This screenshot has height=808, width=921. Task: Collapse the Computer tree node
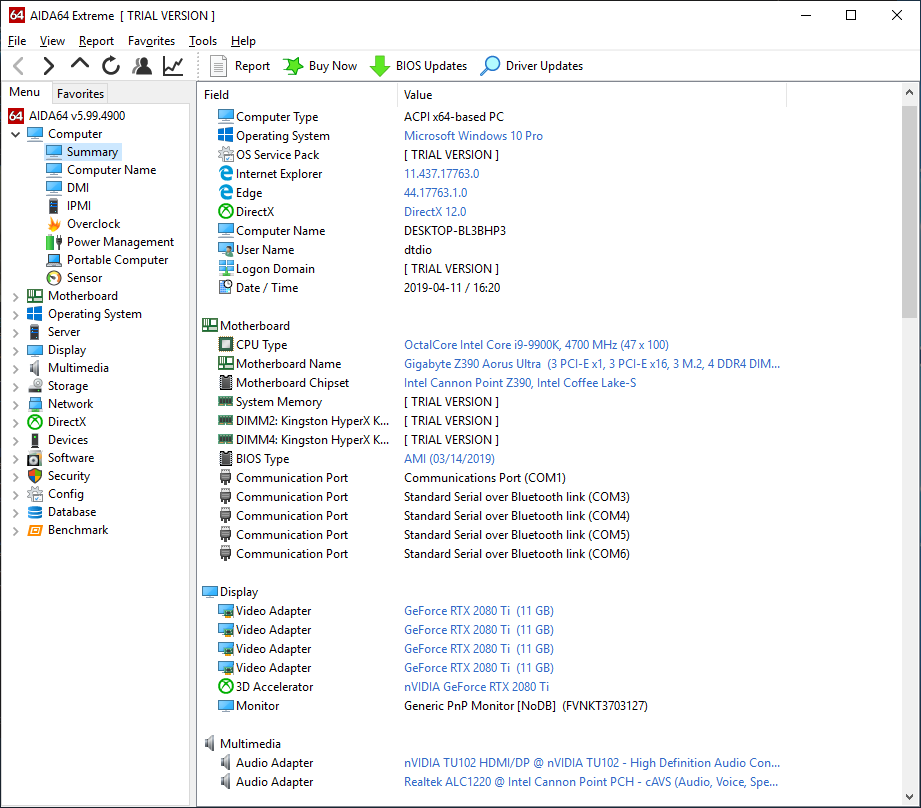(x=16, y=134)
